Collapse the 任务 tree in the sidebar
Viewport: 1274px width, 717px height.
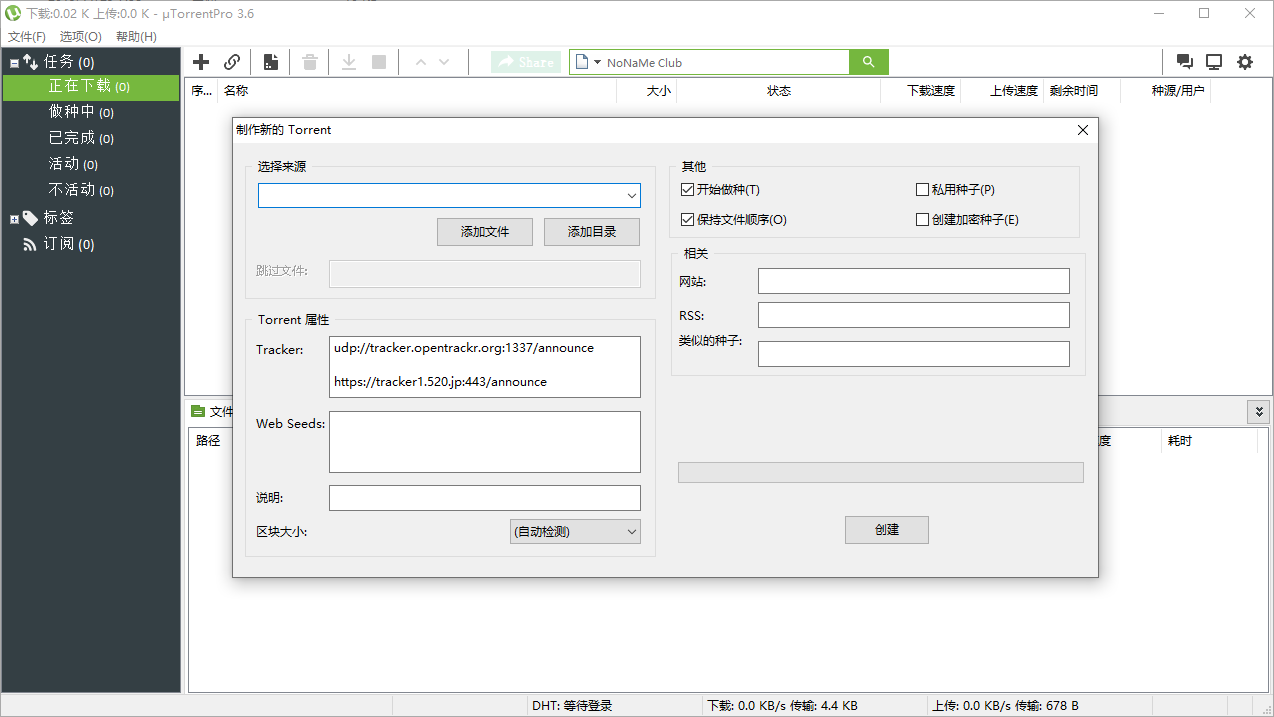[14, 62]
